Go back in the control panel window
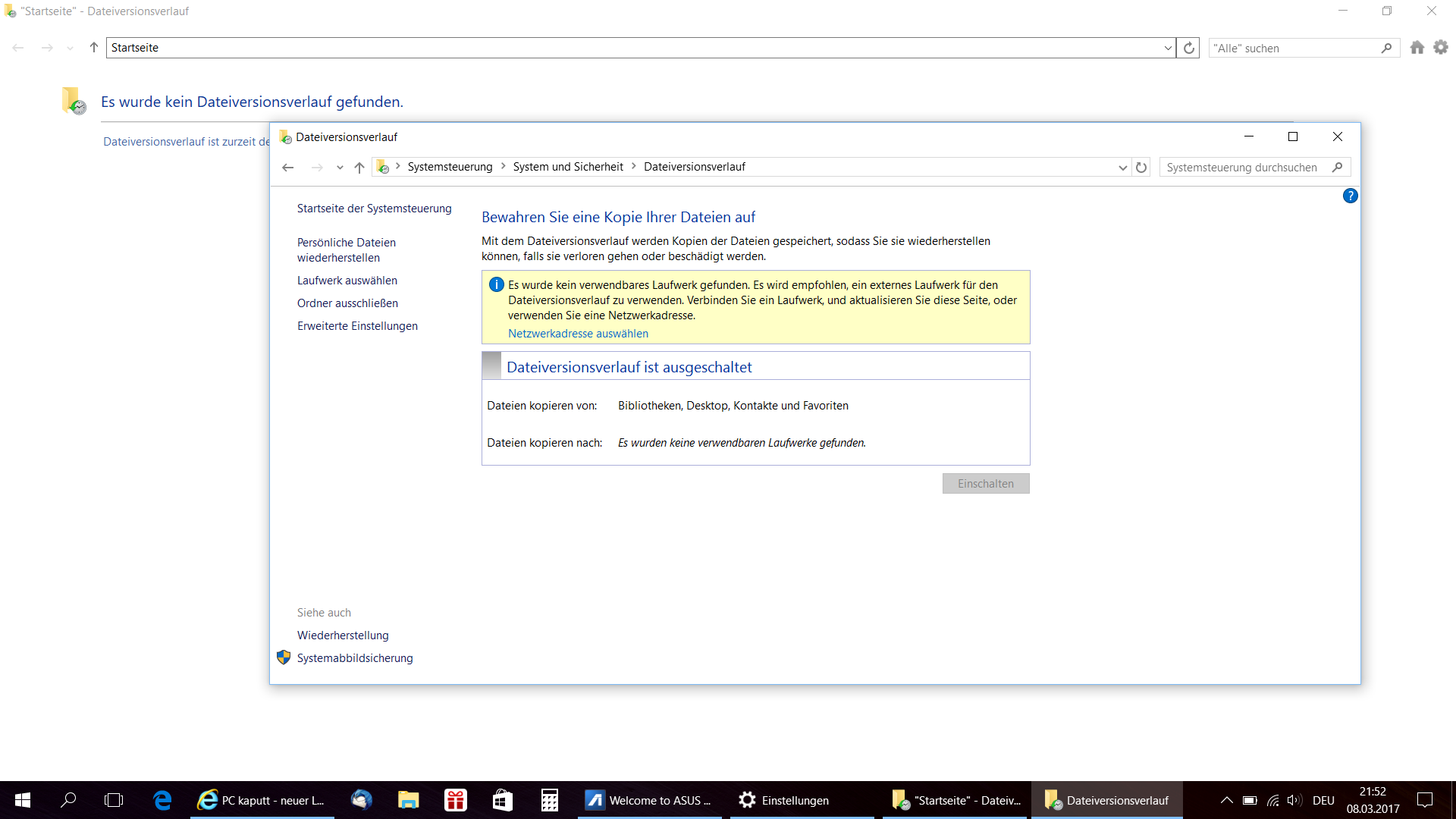Screen dimensions: 1456x819 click(x=287, y=168)
